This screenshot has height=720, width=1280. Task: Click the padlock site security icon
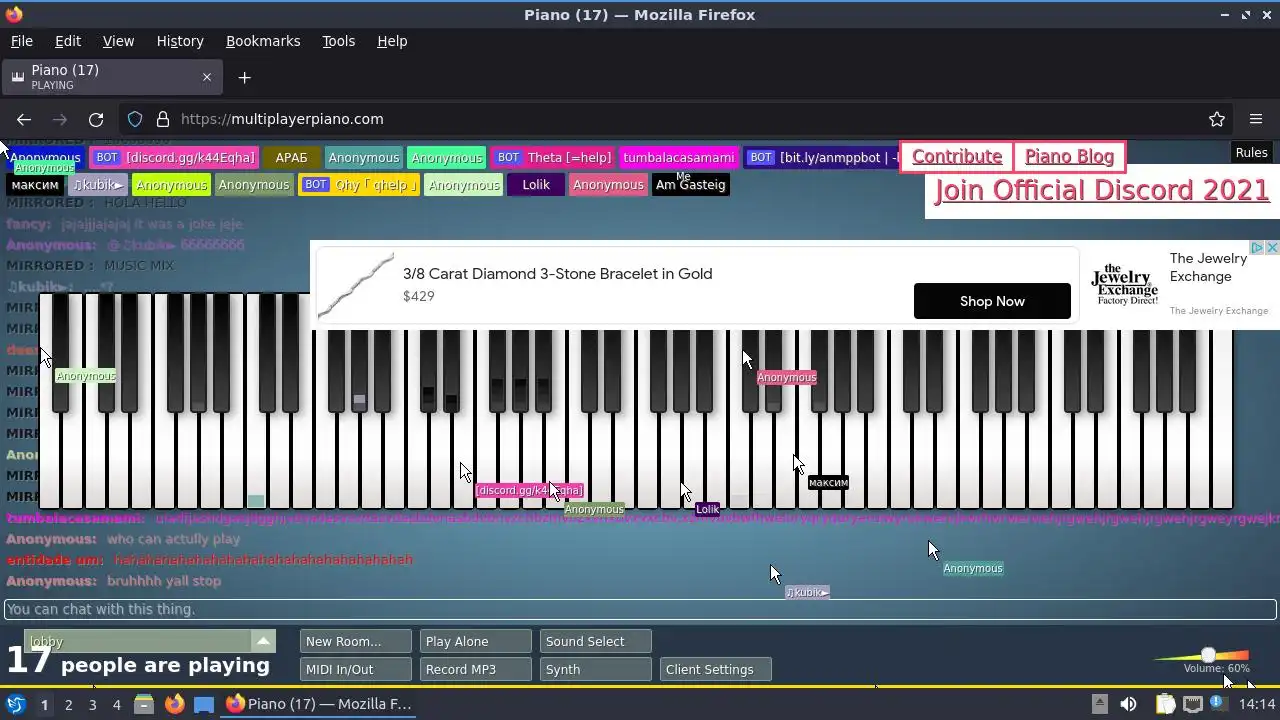[x=162, y=119]
